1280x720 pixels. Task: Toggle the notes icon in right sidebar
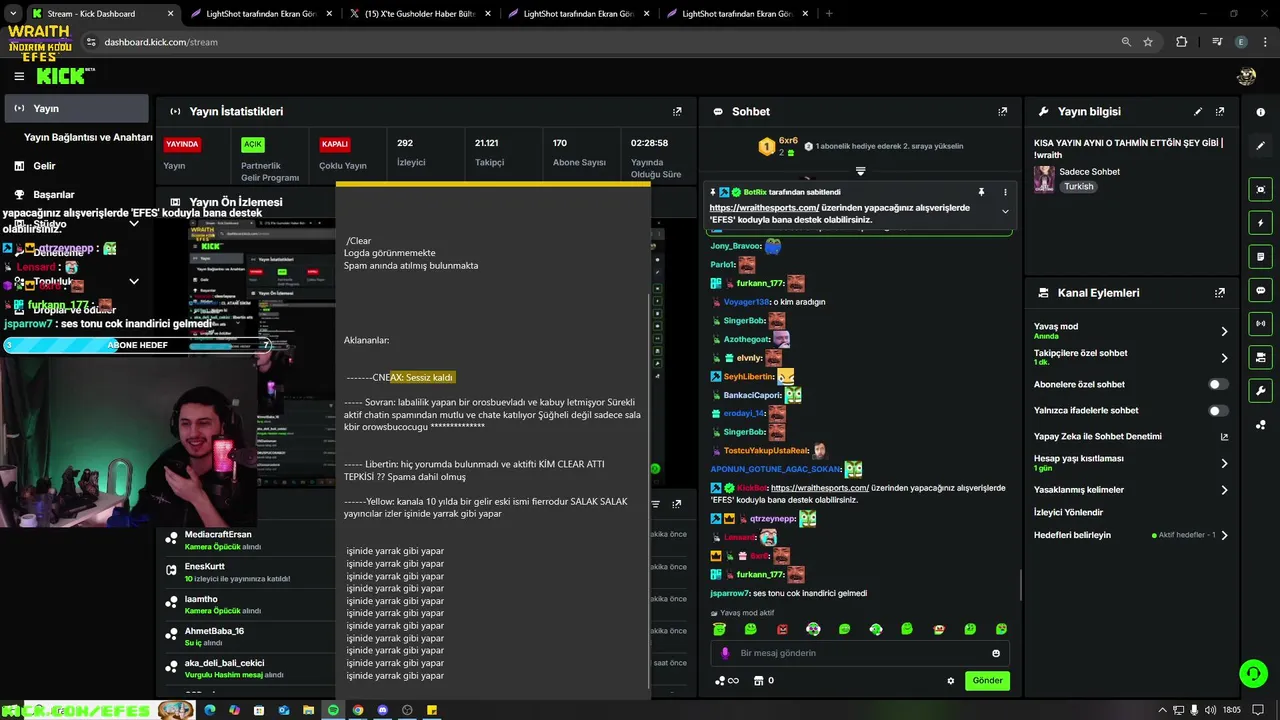[1261, 257]
